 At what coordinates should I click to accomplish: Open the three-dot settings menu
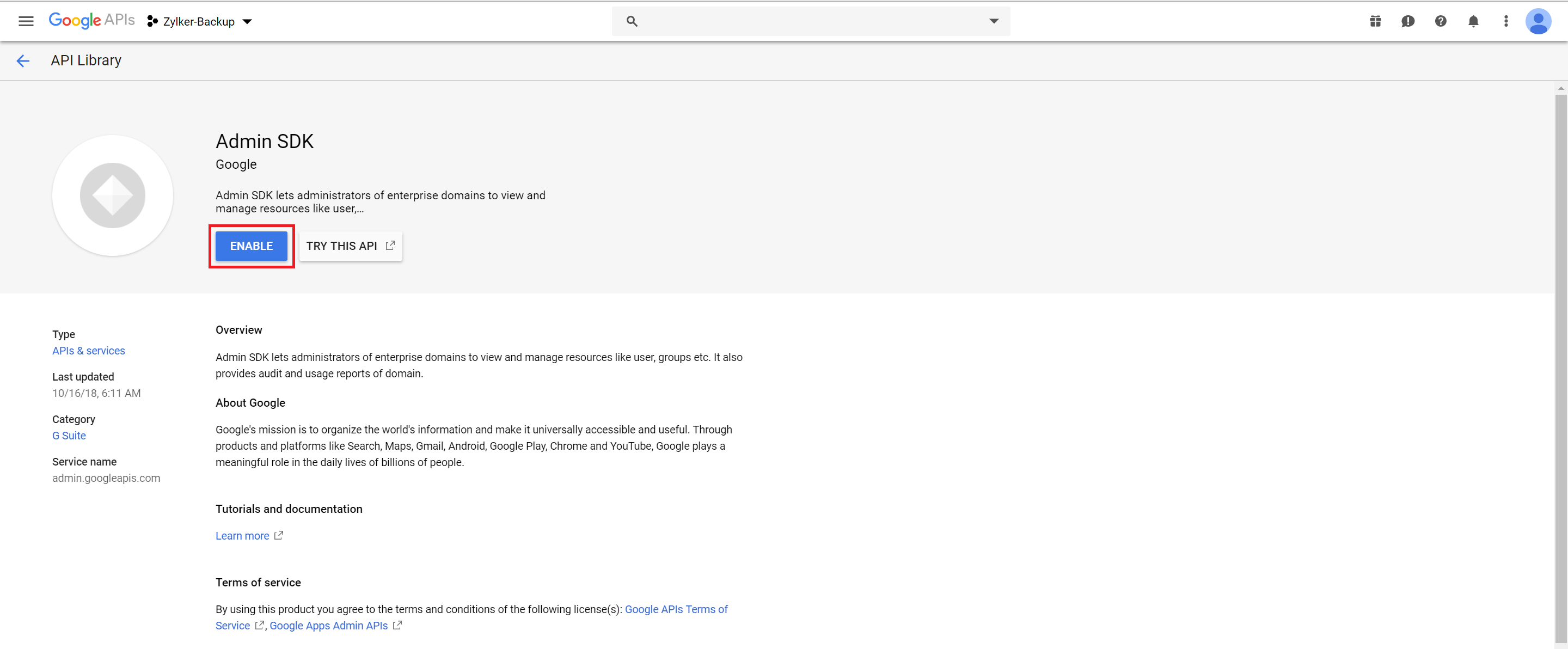[1505, 21]
